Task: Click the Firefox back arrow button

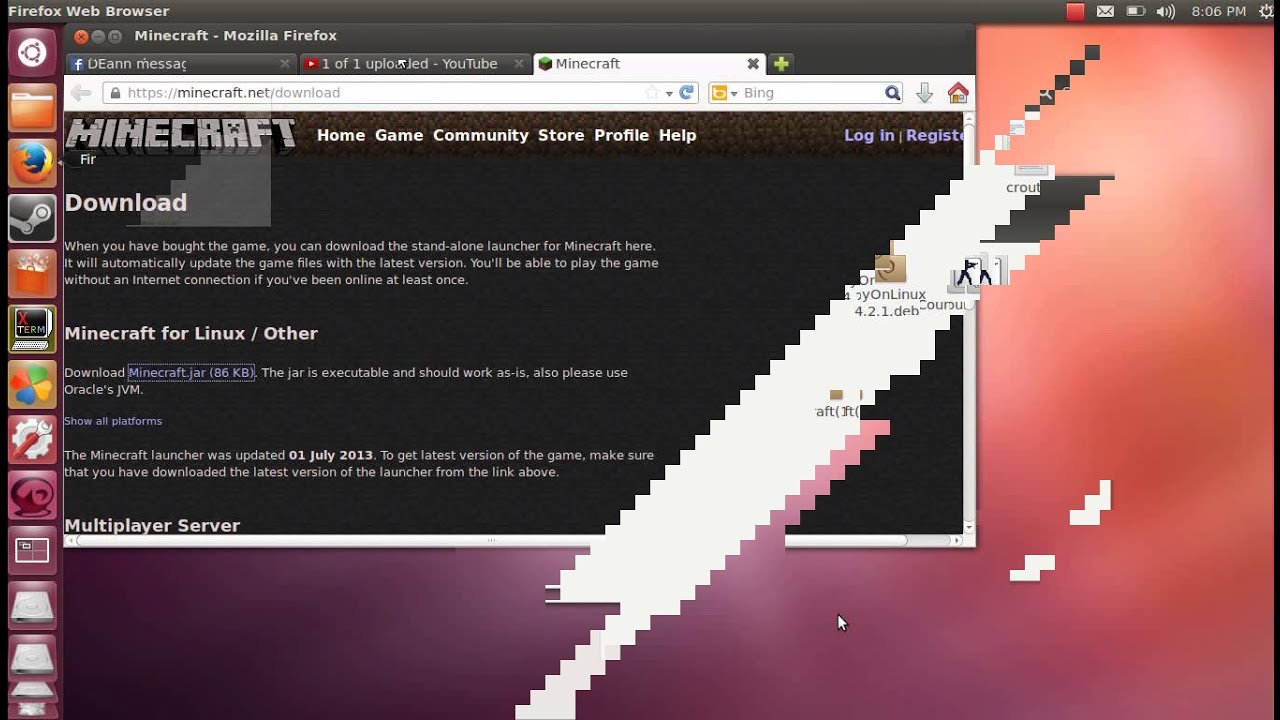Action: [x=81, y=93]
